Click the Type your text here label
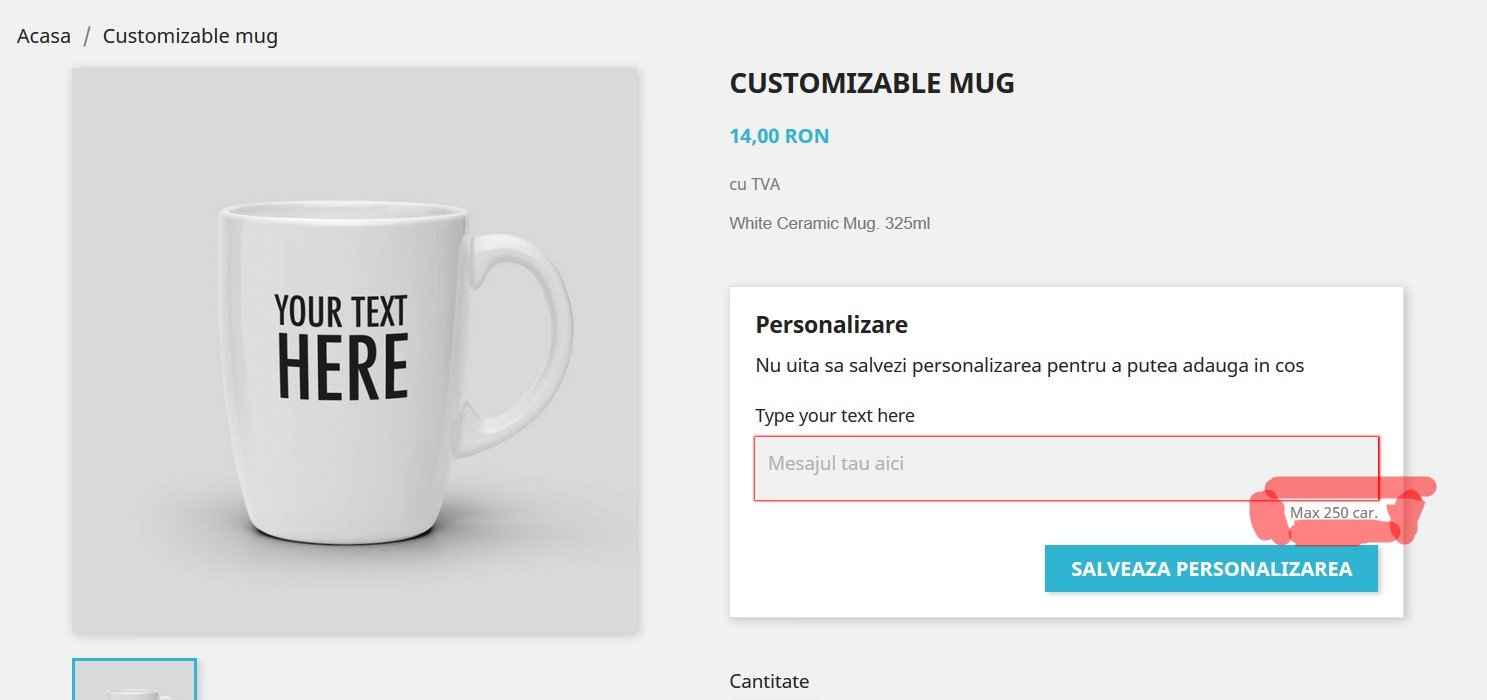 point(834,416)
